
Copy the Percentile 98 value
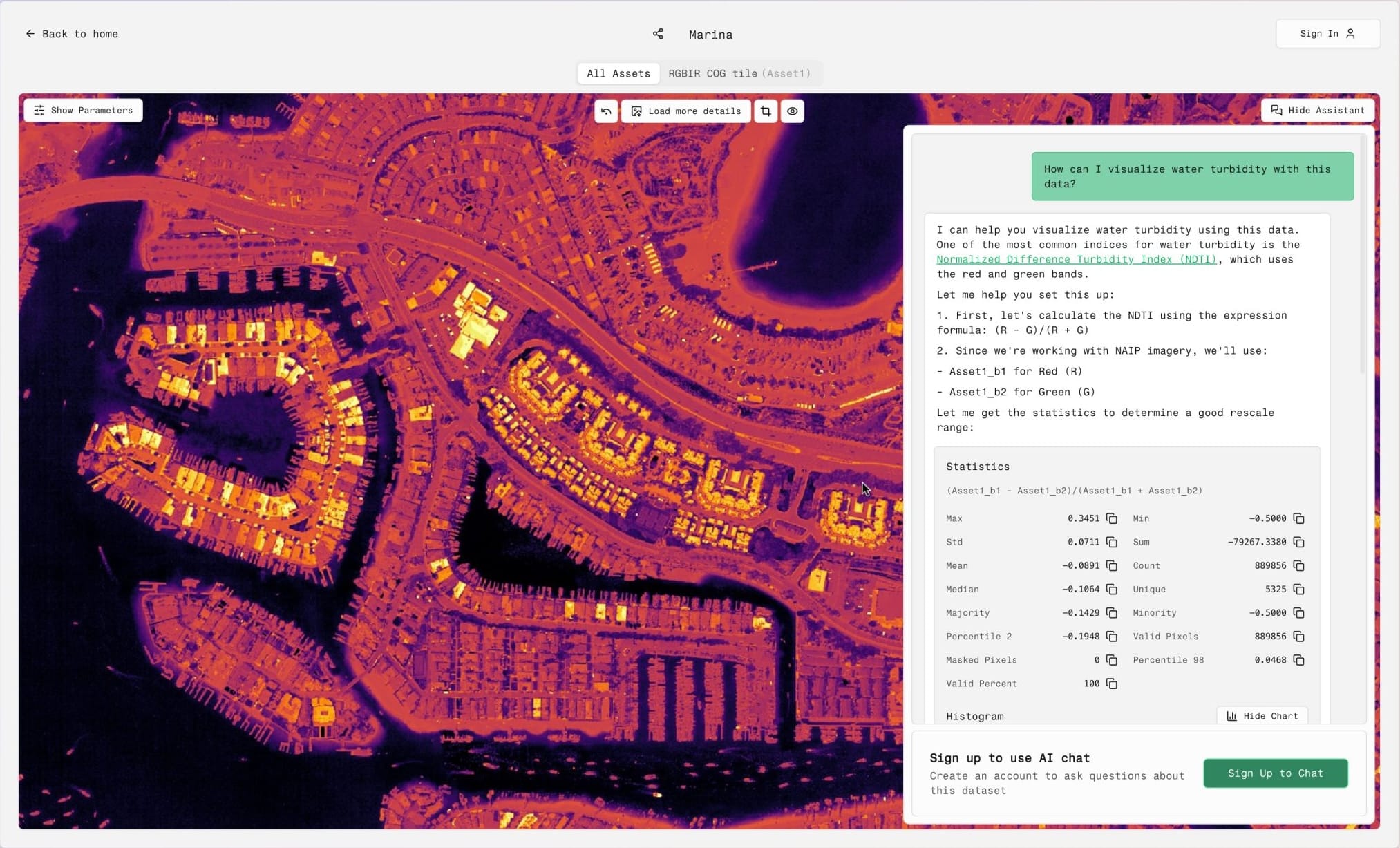coord(1298,660)
